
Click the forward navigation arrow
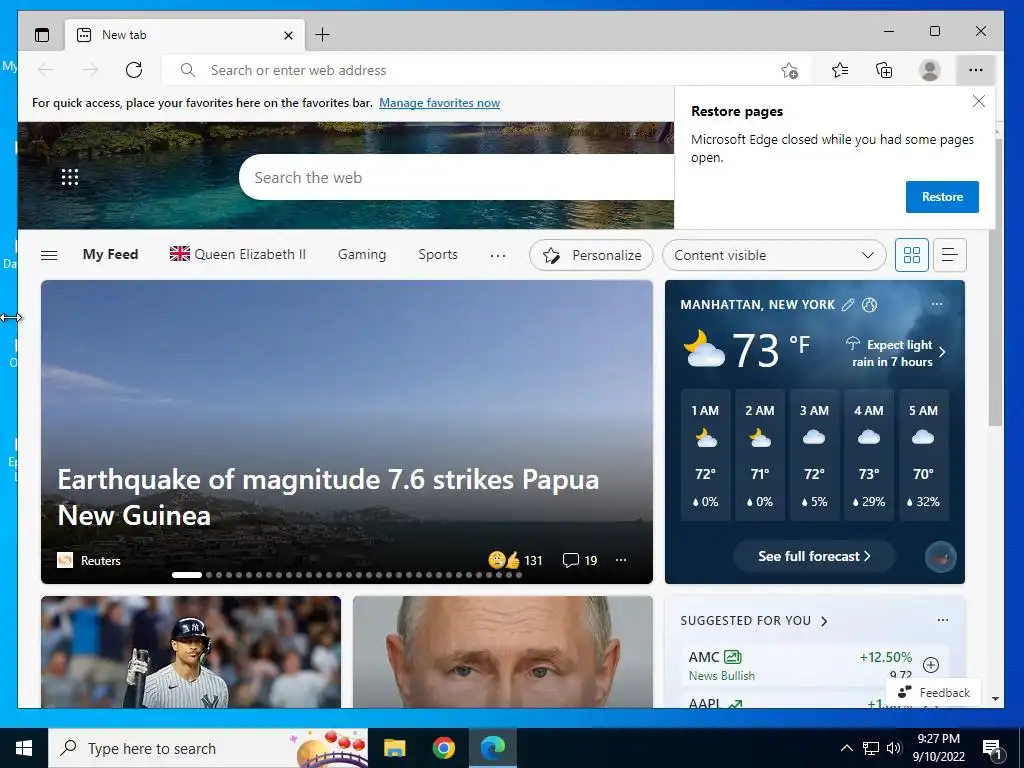(x=90, y=70)
